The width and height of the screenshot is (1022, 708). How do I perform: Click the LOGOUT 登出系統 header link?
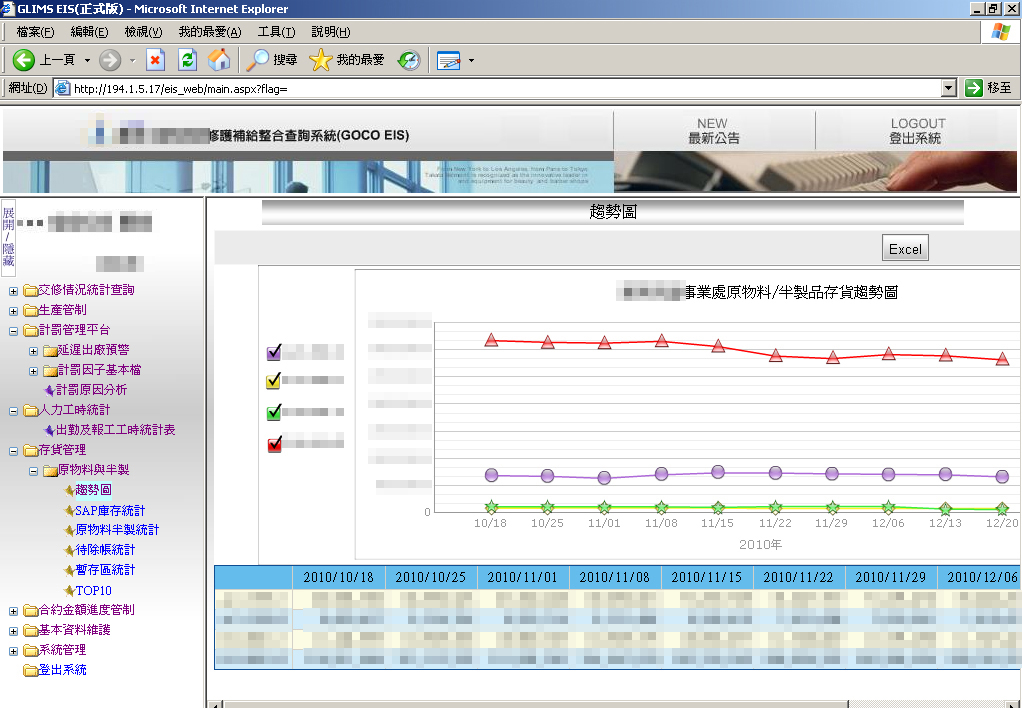(x=917, y=131)
